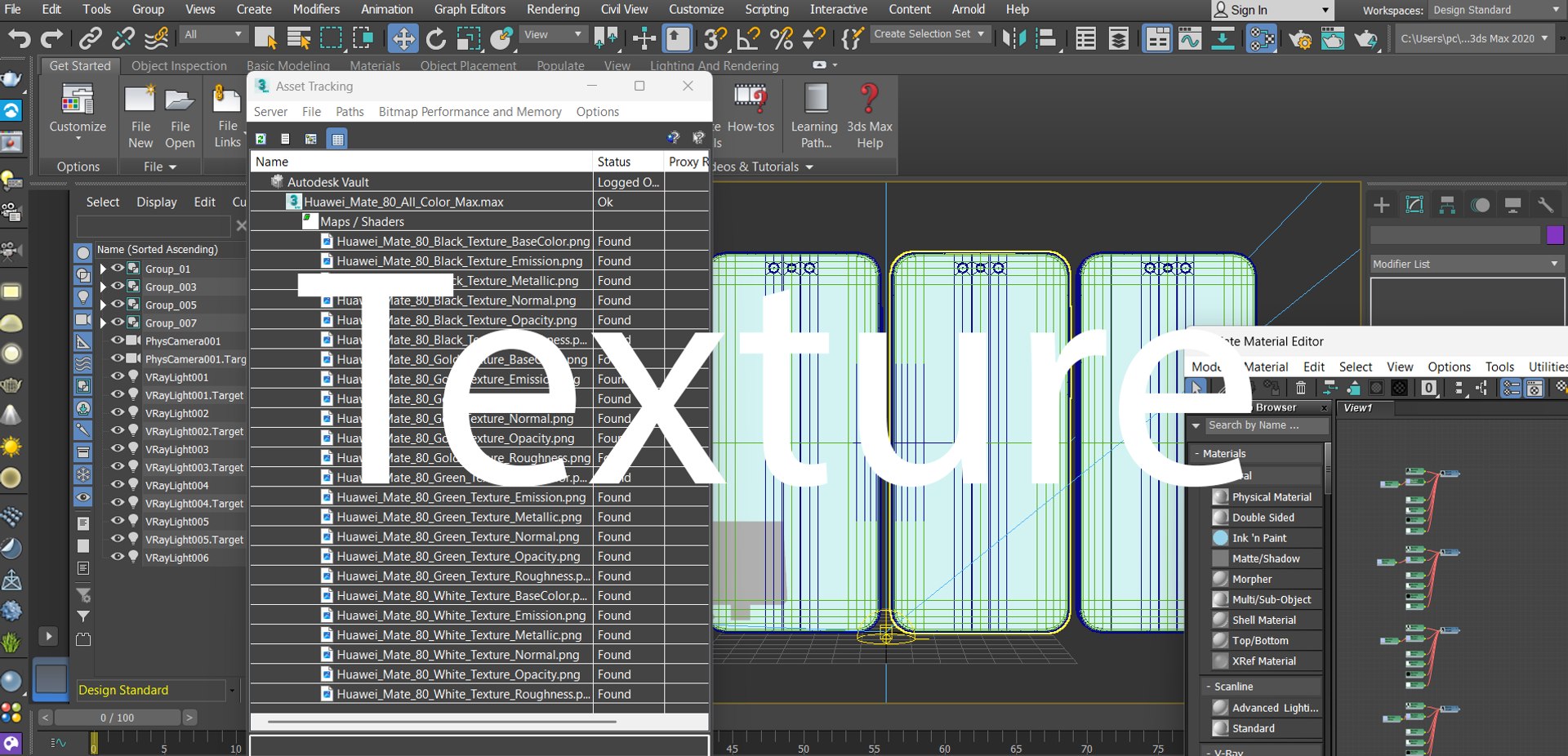Viewport: 1568px width, 756px height.
Task: Open 3ds Max Help from the ribbon
Action: coord(870,117)
